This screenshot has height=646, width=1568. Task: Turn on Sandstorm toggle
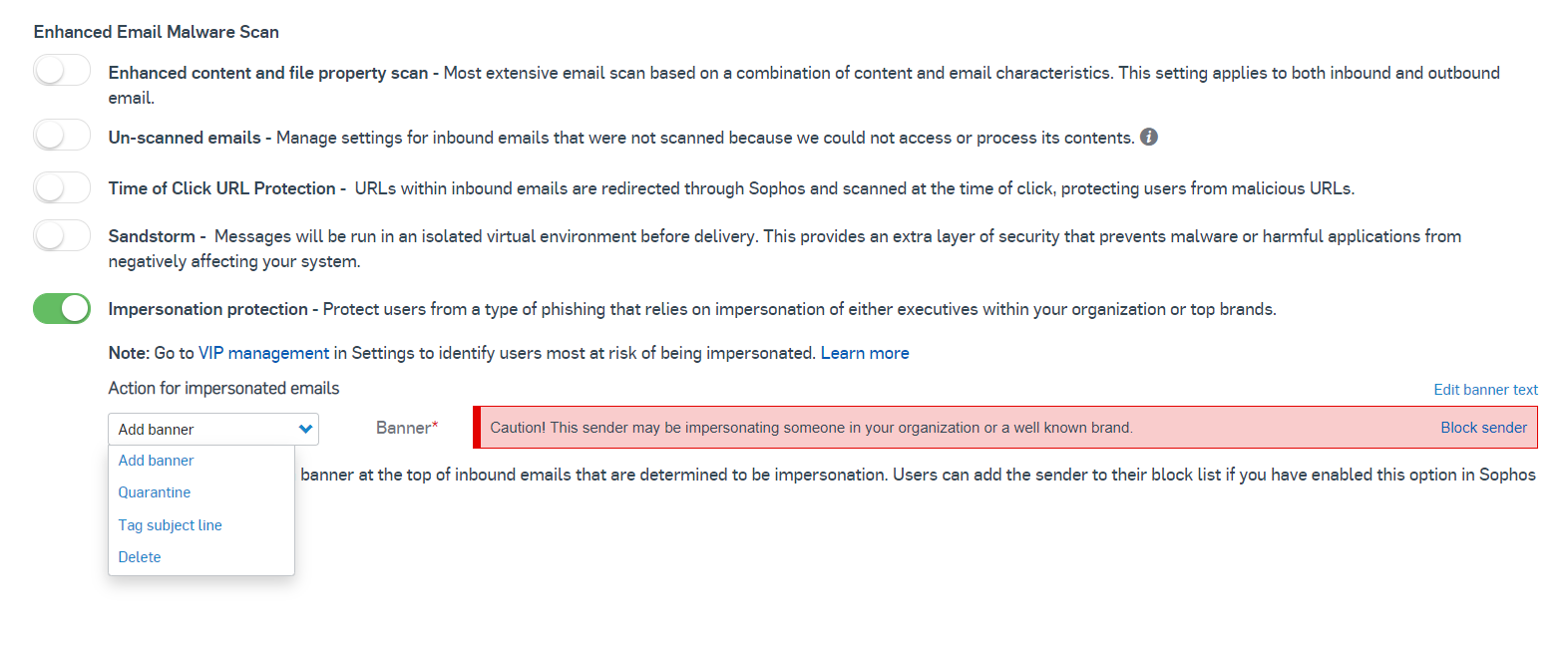coord(62,235)
